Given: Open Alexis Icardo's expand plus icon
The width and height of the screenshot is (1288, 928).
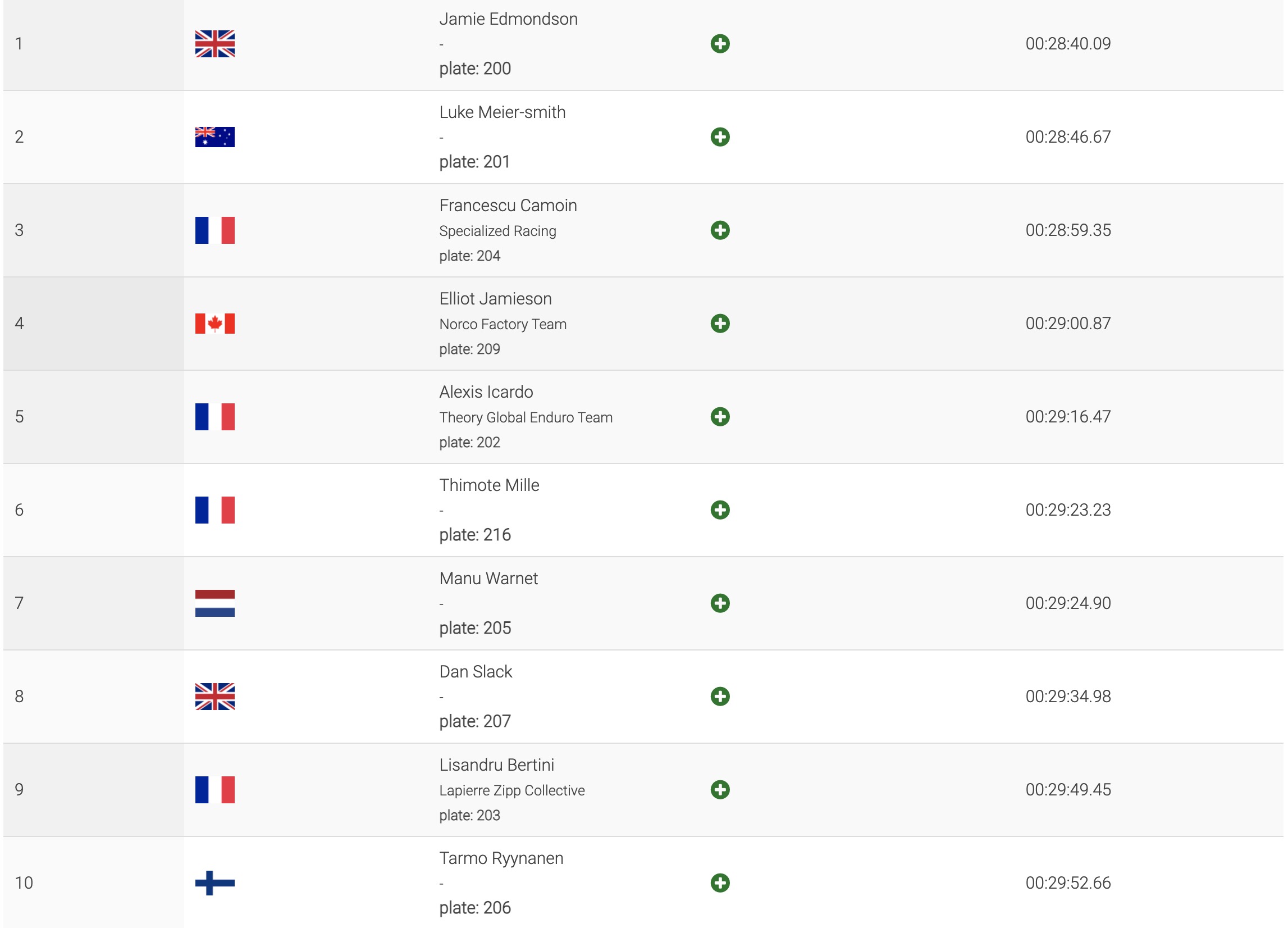Looking at the screenshot, I should tap(720, 417).
